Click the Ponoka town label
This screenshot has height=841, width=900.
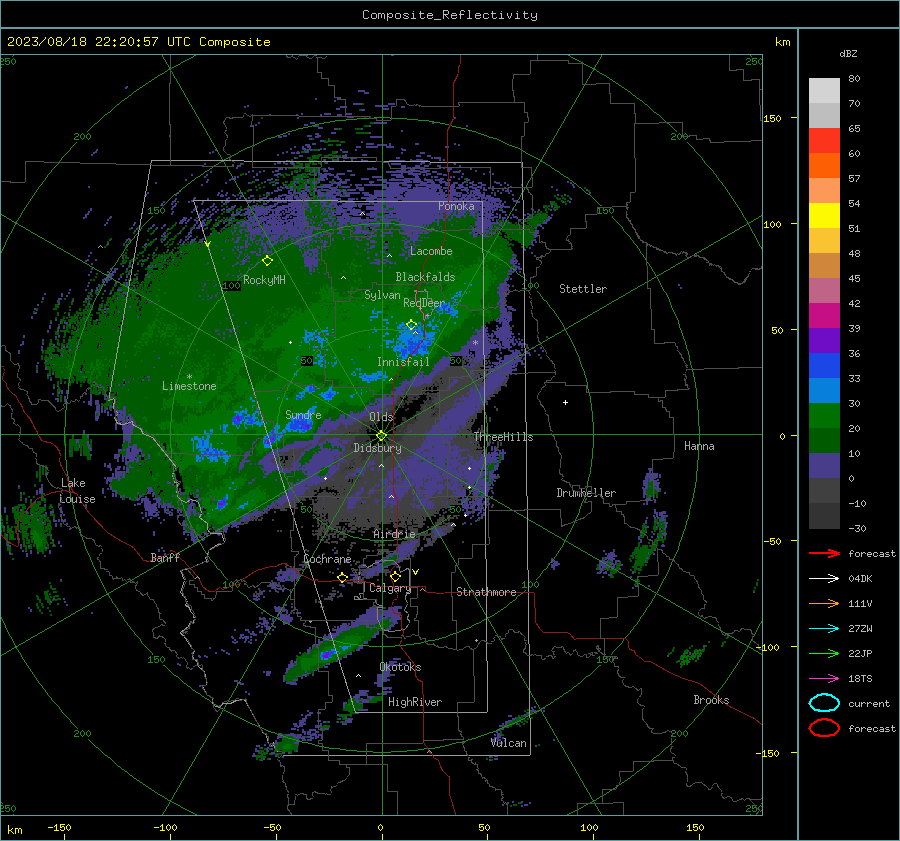[456, 206]
